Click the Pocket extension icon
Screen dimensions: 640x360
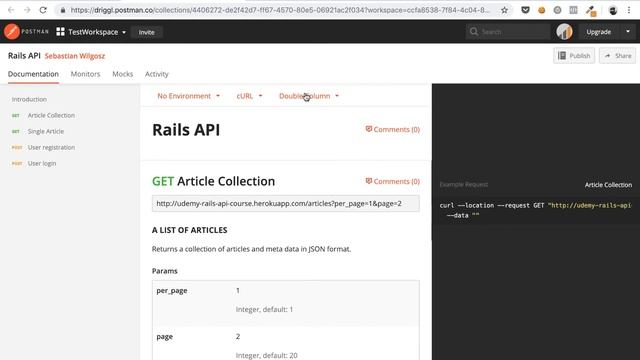point(525,10)
